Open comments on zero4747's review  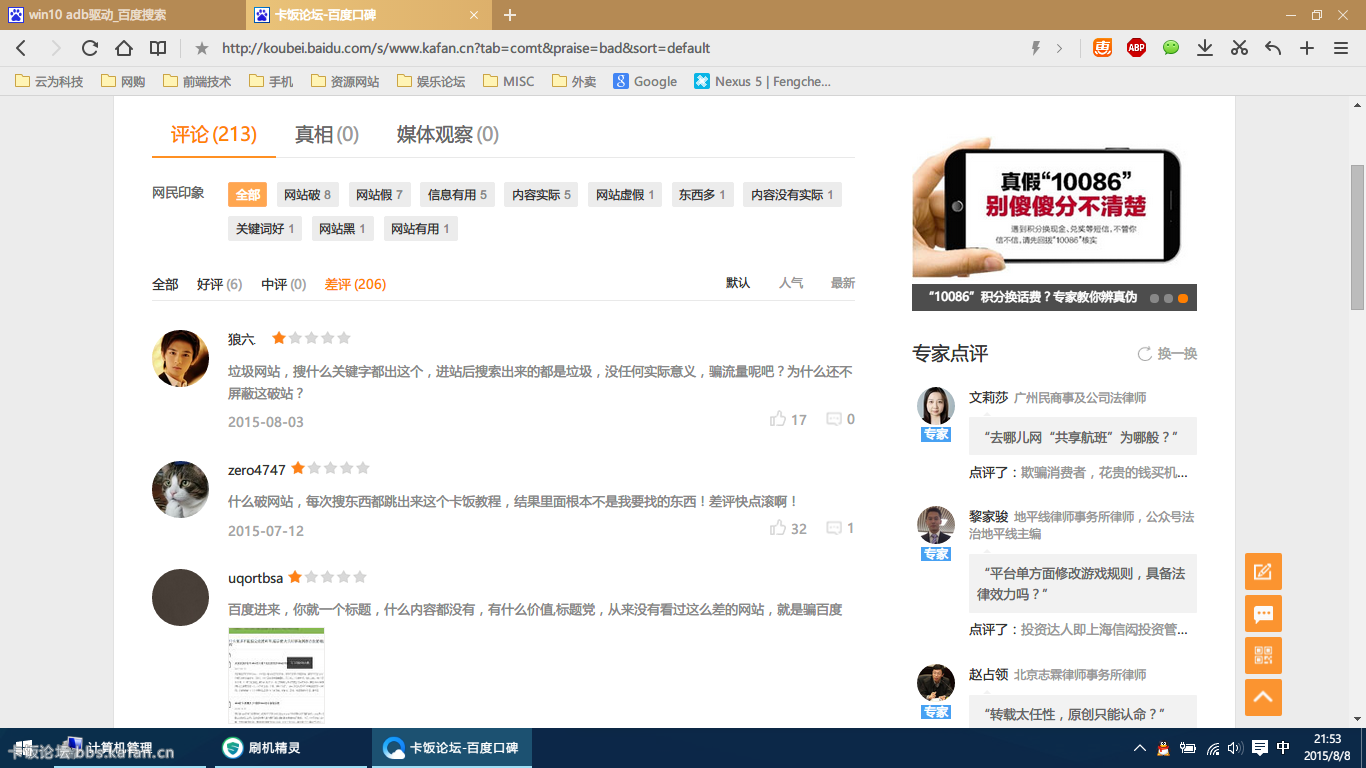[834, 528]
